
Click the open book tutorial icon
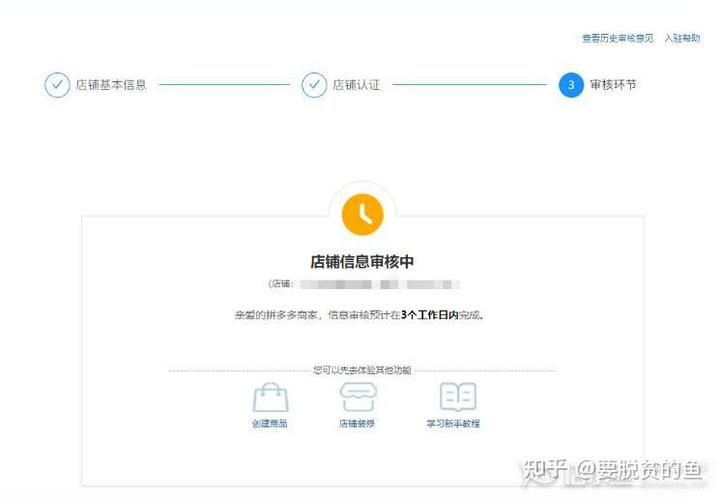pos(458,397)
